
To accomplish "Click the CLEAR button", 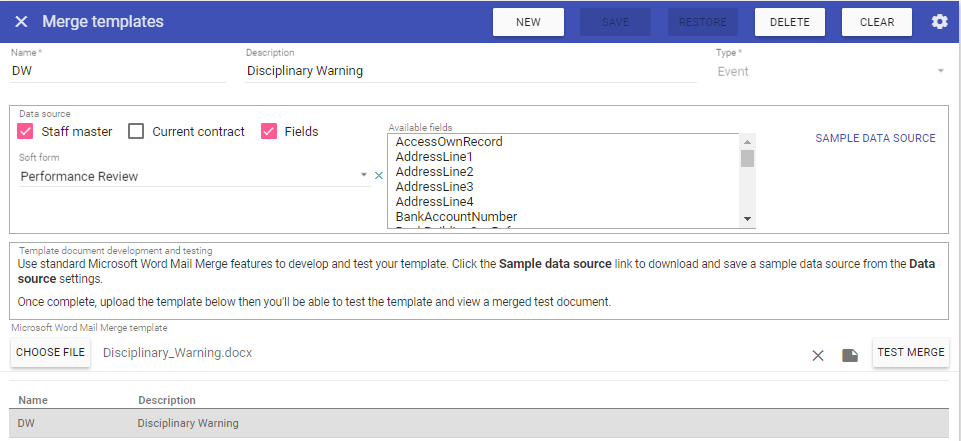I will (876, 22).
